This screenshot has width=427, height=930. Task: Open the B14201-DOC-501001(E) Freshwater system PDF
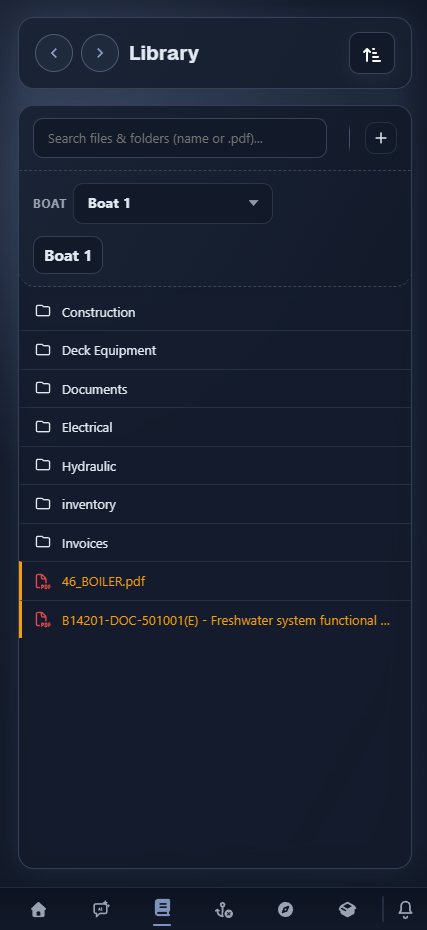point(215,620)
